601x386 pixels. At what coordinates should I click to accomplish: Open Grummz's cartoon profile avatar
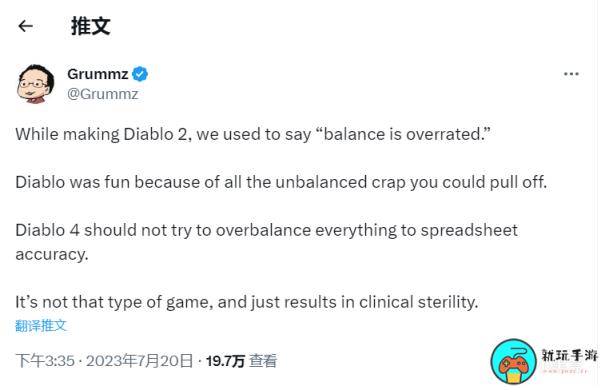coord(35,84)
